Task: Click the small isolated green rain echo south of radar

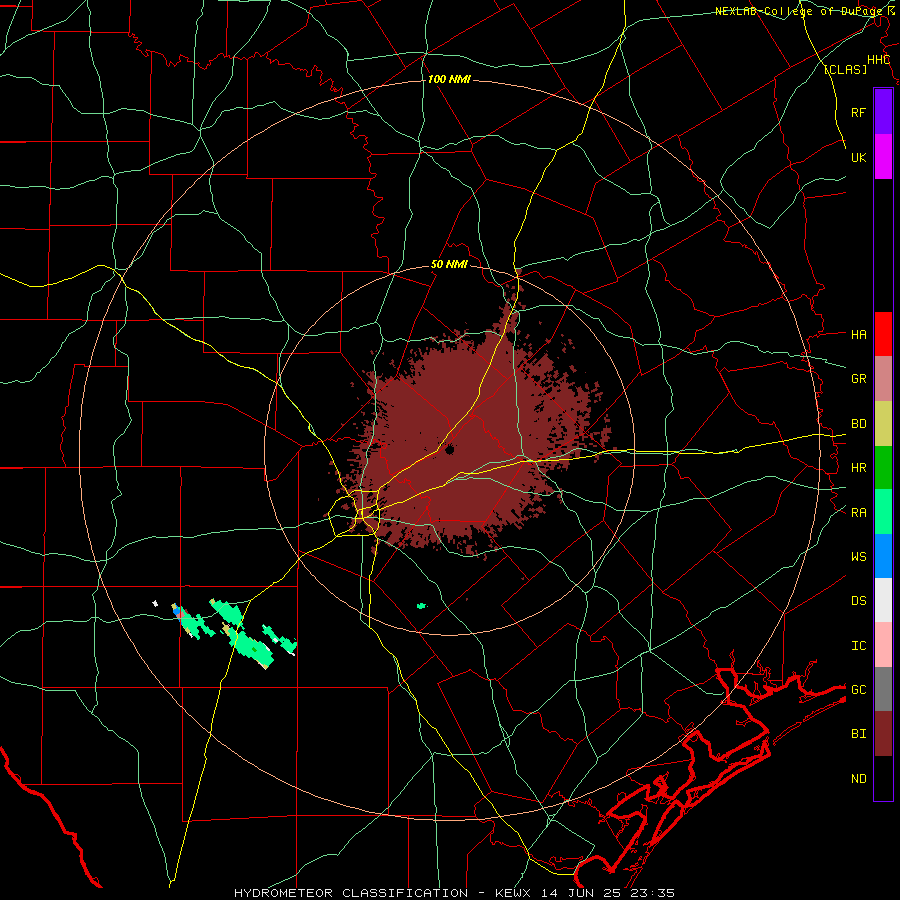Action: pos(422,606)
